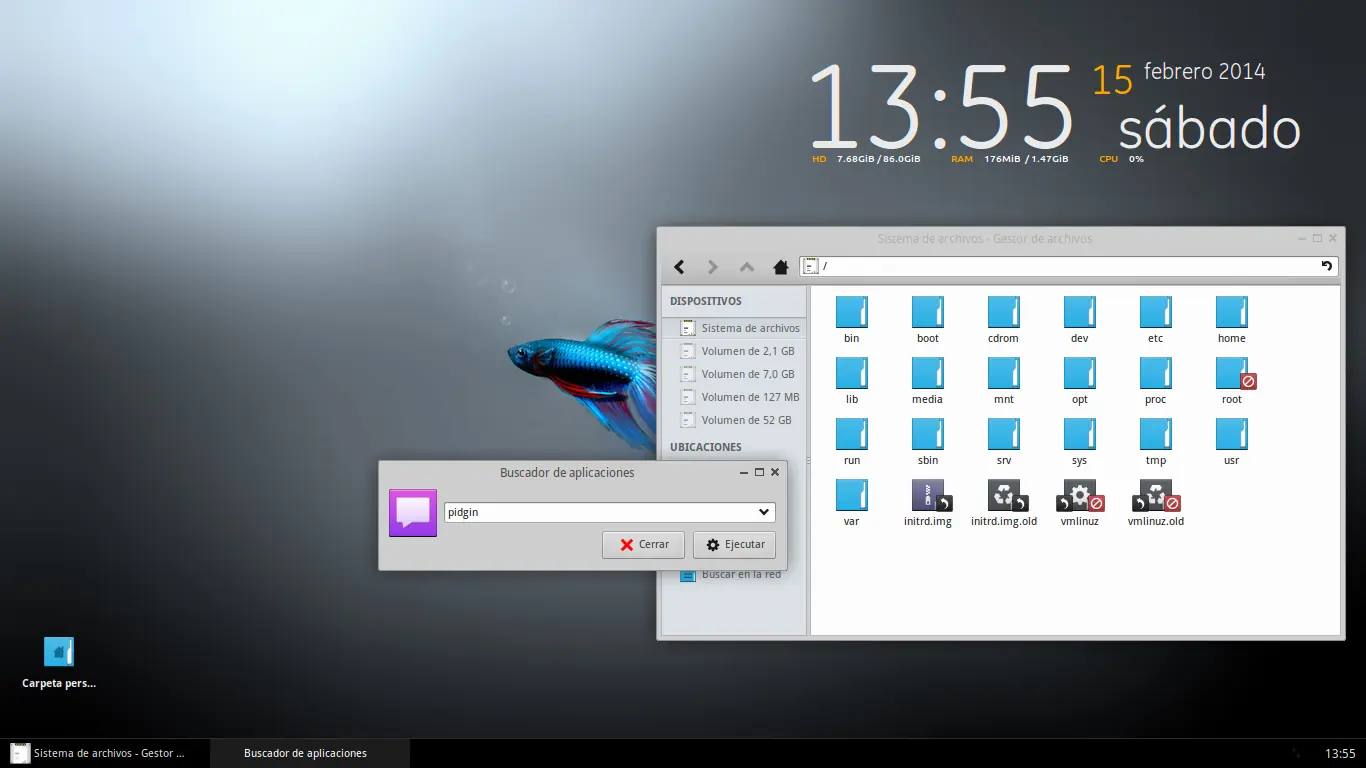This screenshot has width=1366, height=768.
Task: Go to parent directory with up arrow
Action: 746,267
